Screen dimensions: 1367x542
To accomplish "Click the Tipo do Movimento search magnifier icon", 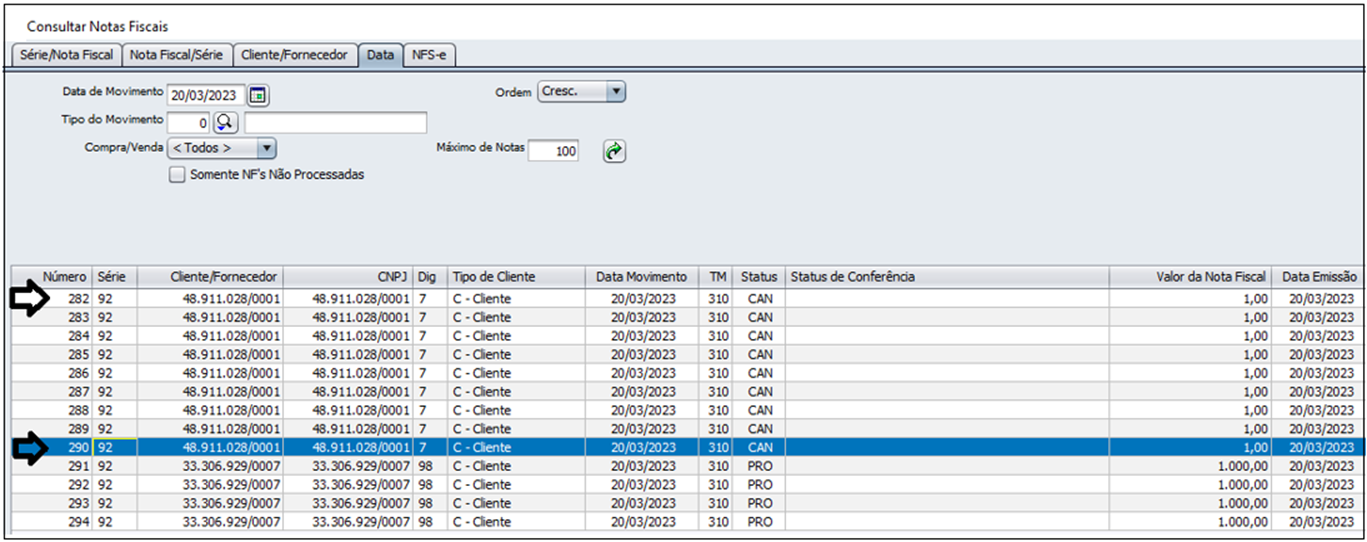I will click(x=225, y=123).
